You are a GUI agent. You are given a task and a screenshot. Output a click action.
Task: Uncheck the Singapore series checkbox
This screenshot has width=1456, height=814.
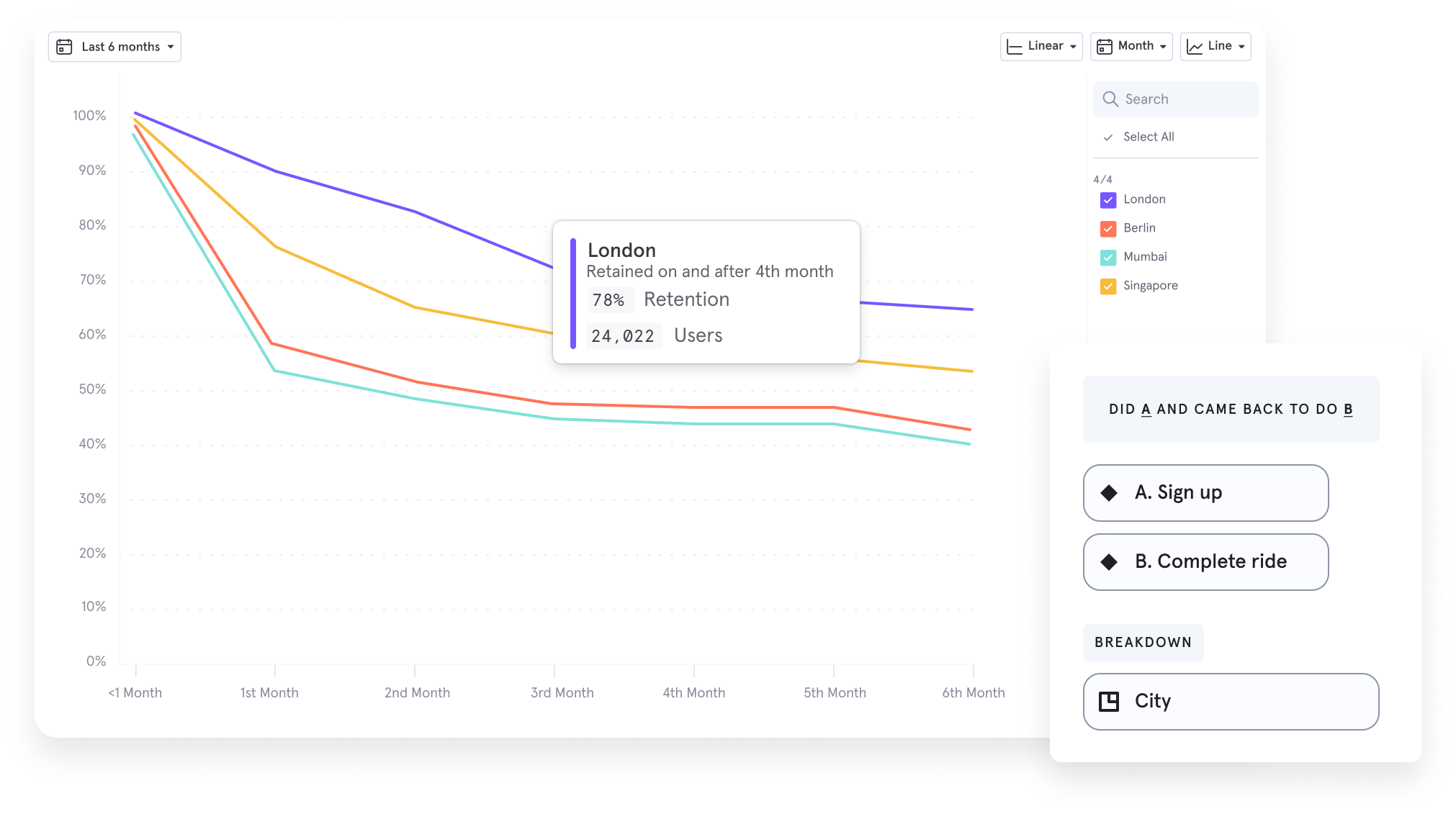[1108, 286]
